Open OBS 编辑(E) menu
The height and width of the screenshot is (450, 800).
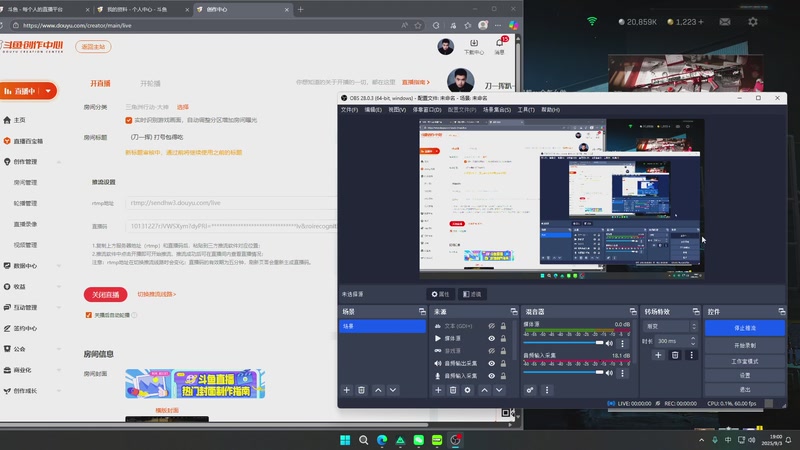(373, 110)
